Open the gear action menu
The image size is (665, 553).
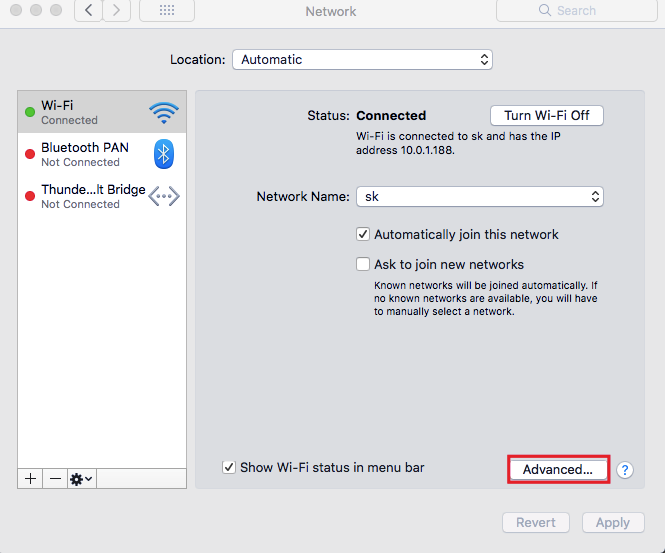click(x=81, y=479)
